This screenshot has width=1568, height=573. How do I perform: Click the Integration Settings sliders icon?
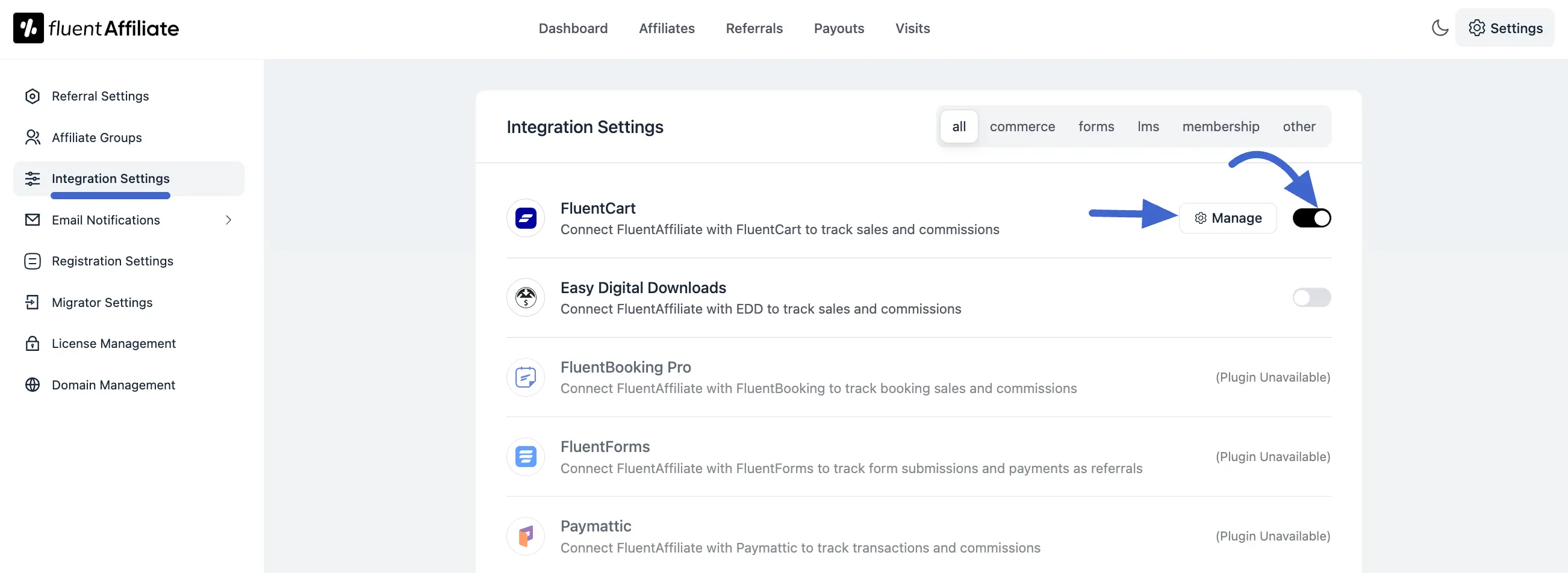[33, 179]
